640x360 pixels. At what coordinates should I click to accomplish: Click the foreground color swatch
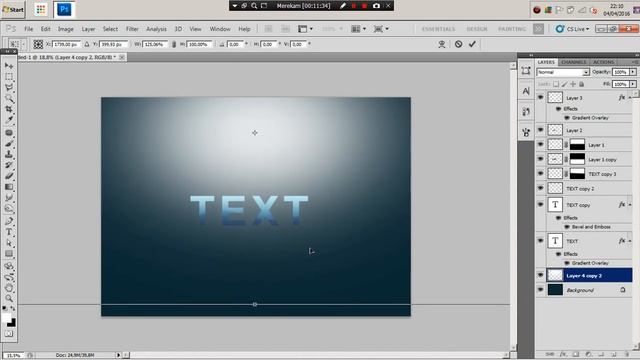(x=6, y=318)
